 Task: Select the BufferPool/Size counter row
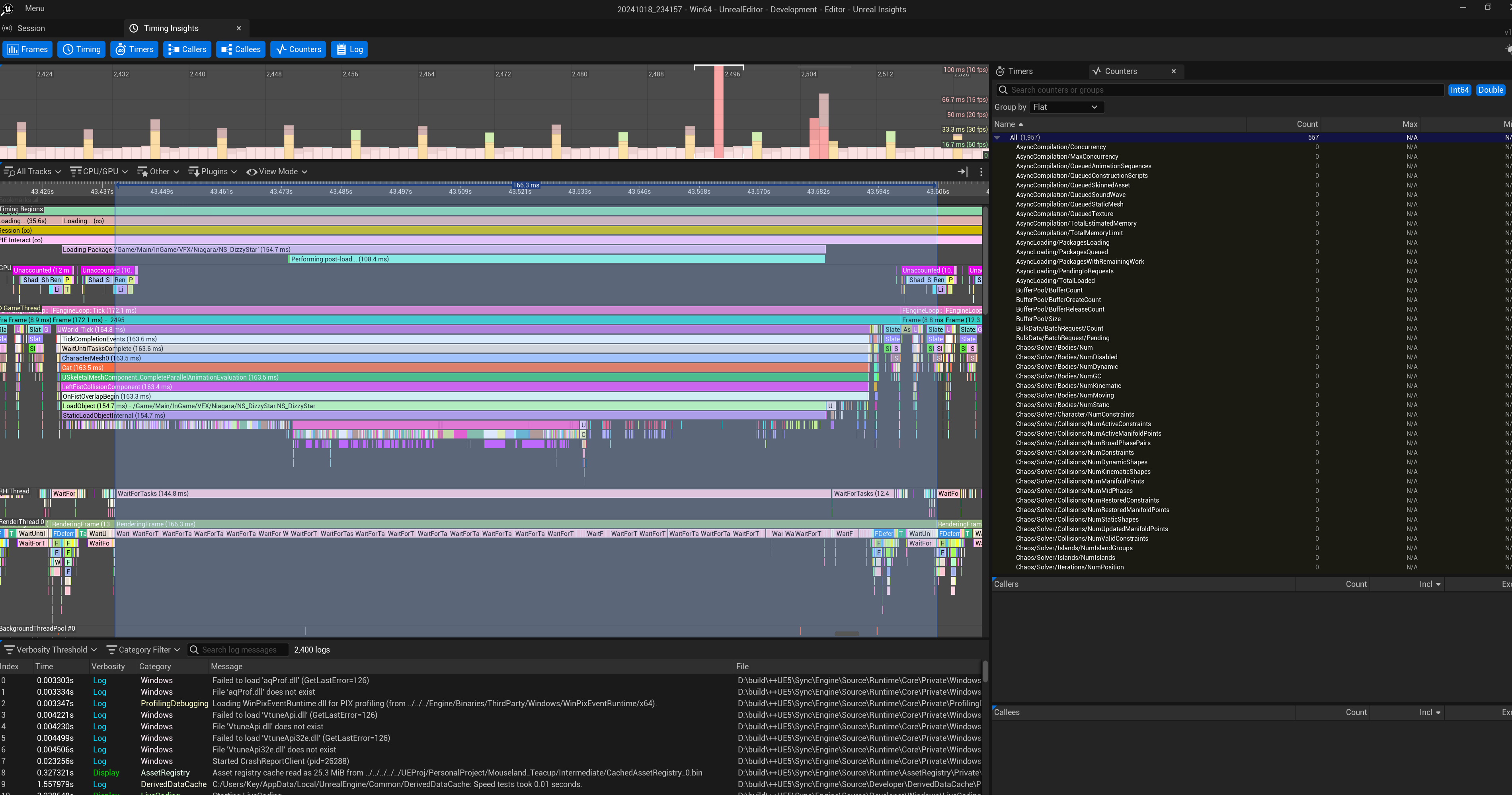pos(1251,319)
